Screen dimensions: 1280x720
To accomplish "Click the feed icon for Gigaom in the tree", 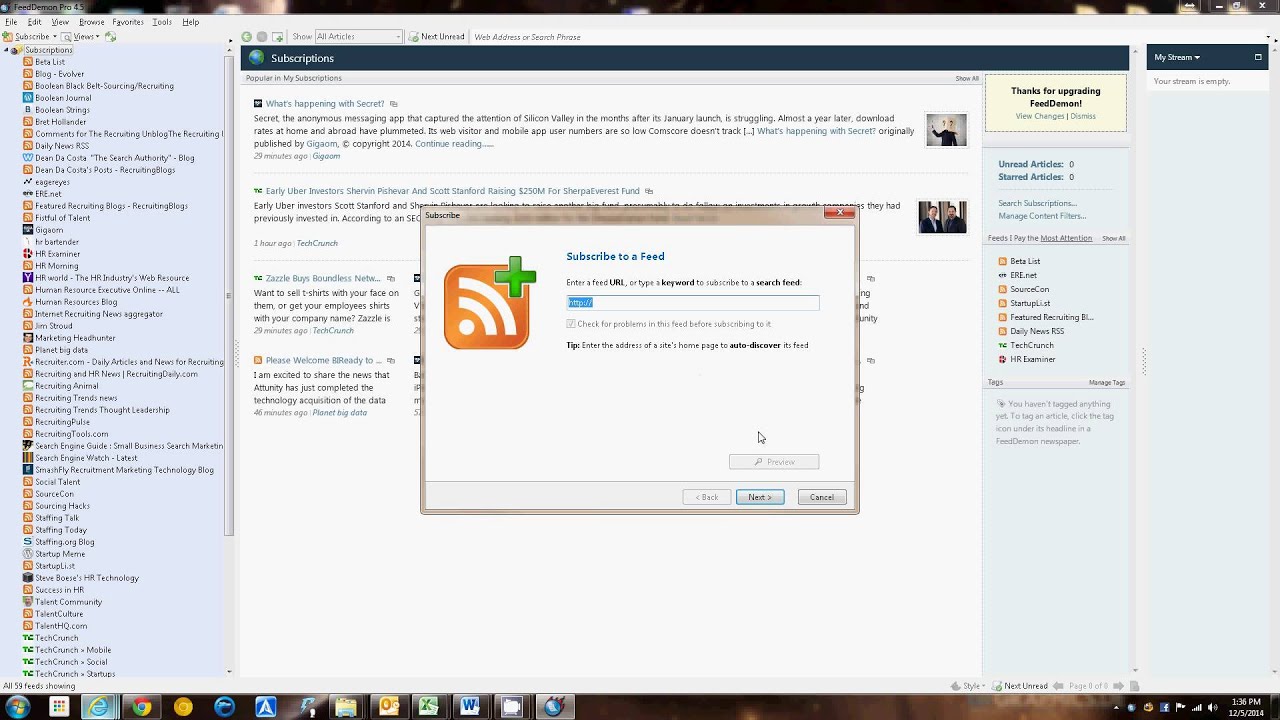I will point(28,230).
